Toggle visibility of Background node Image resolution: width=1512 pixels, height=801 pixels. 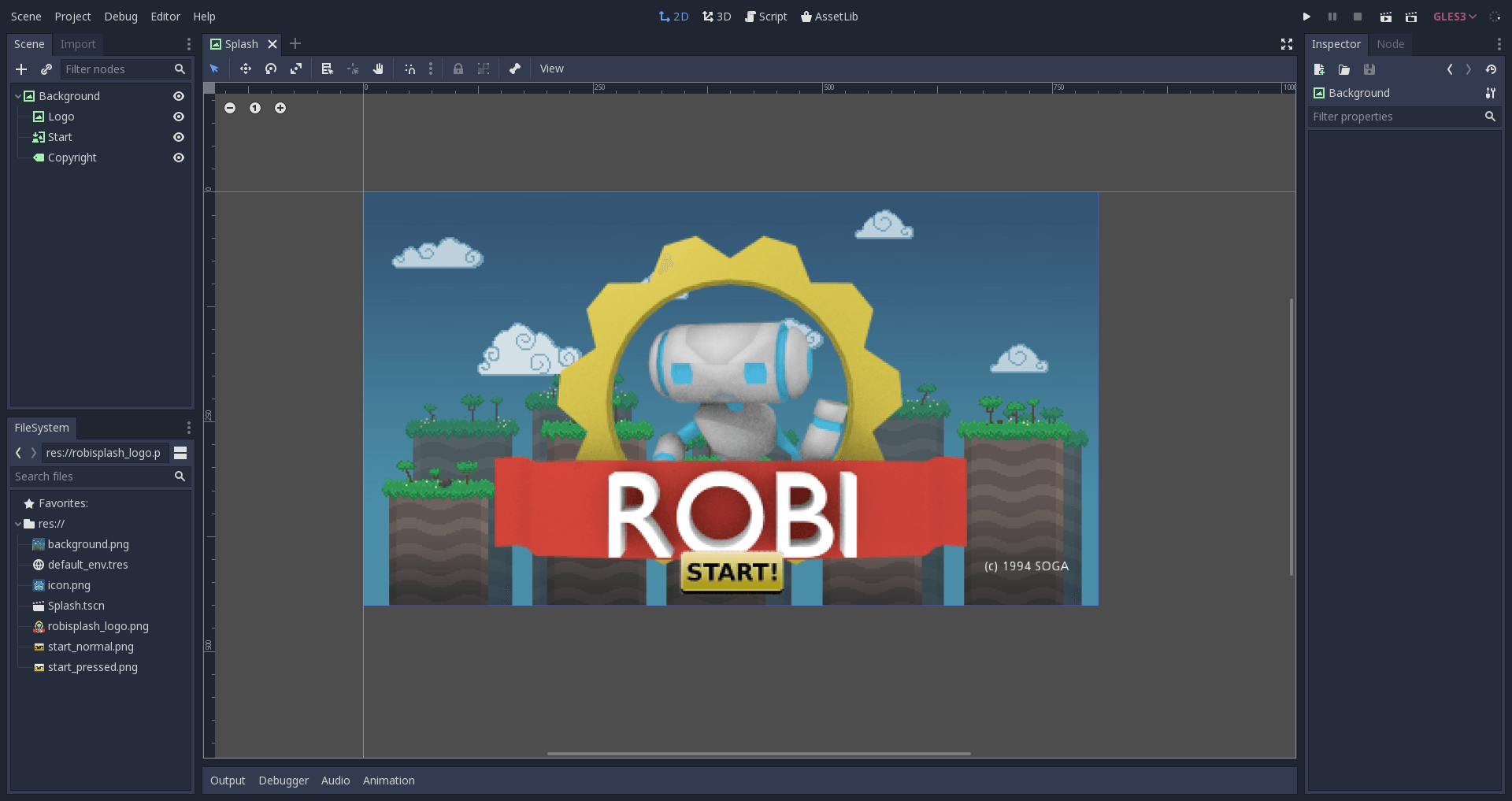pos(179,96)
